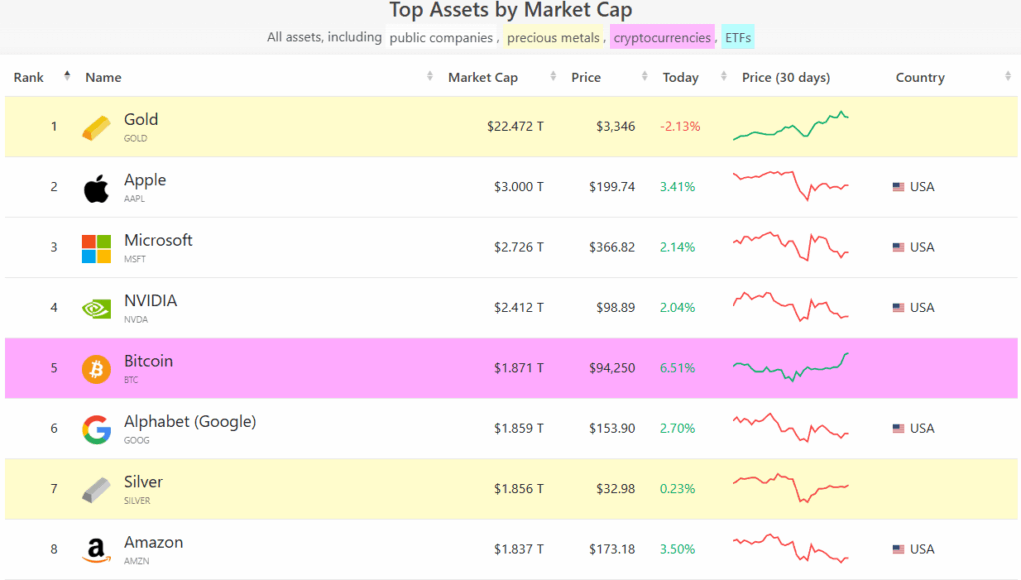Viewport: 1021px width, 580px height.
Task: Sort by Today column arrows
Action: [723, 76]
